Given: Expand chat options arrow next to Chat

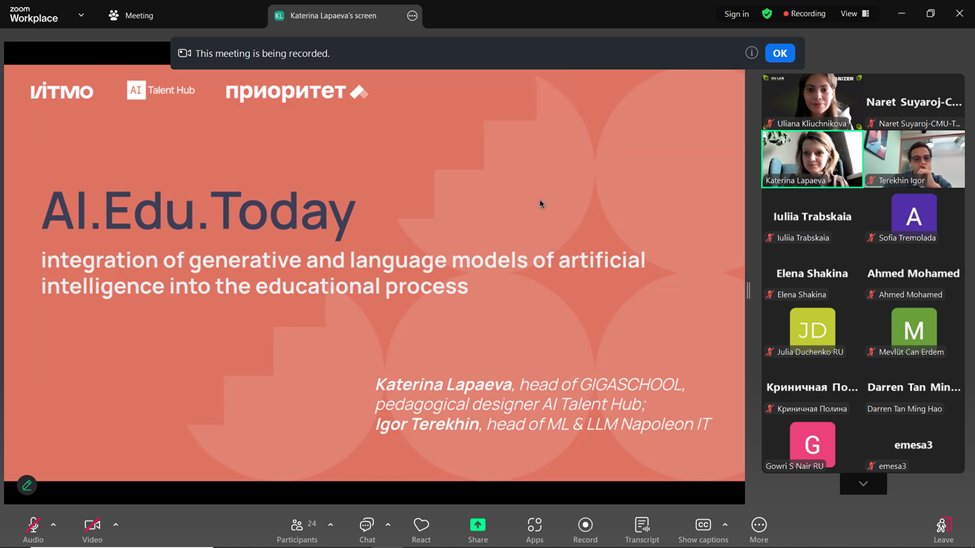Looking at the screenshot, I should point(388,525).
